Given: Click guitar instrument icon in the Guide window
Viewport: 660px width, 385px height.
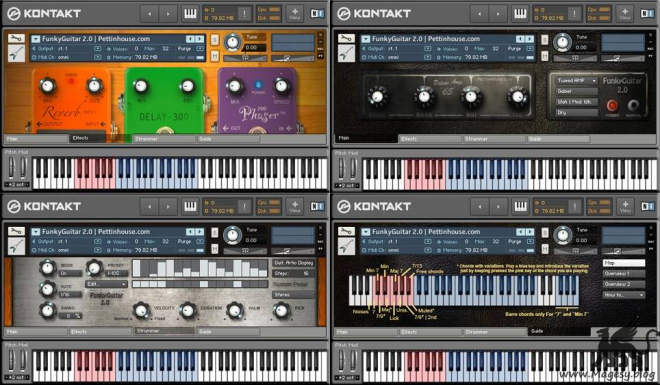Looking at the screenshot, I should pyautogui.click(x=346, y=247).
